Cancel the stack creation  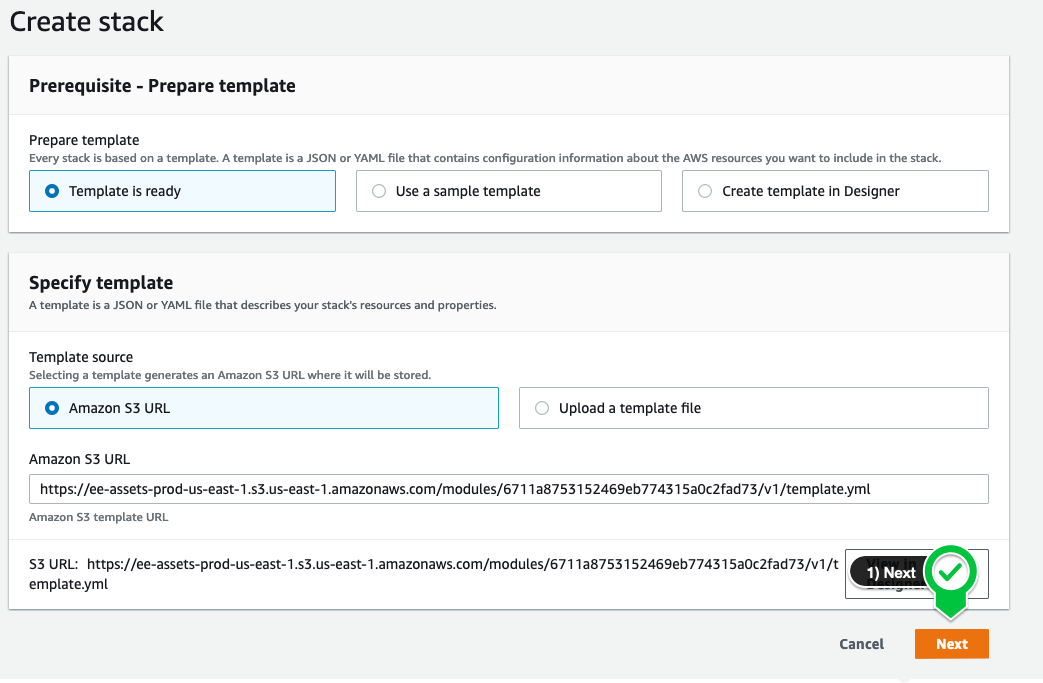pyautogui.click(x=861, y=644)
